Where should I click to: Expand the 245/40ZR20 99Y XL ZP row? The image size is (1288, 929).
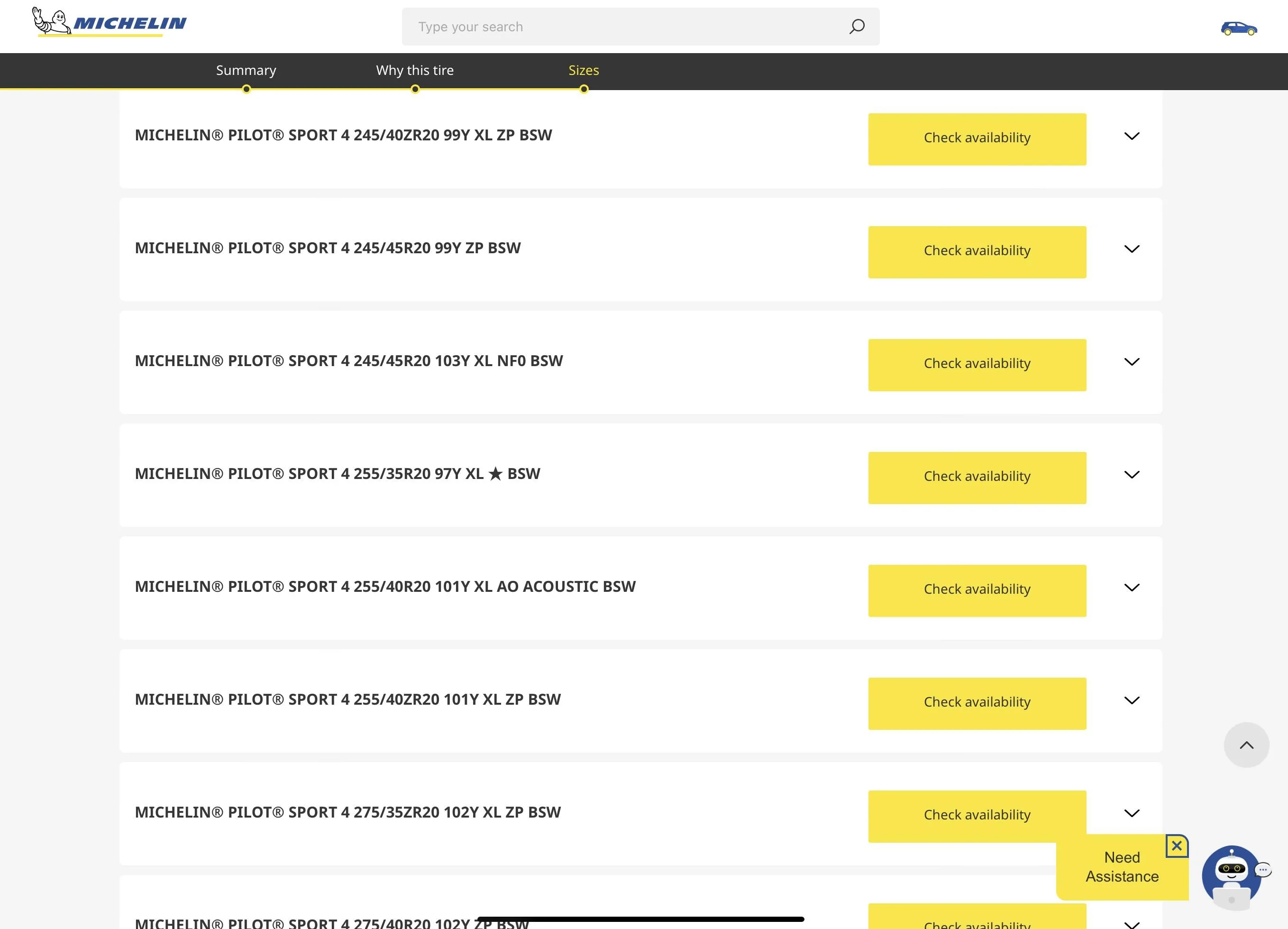click(x=1132, y=136)
